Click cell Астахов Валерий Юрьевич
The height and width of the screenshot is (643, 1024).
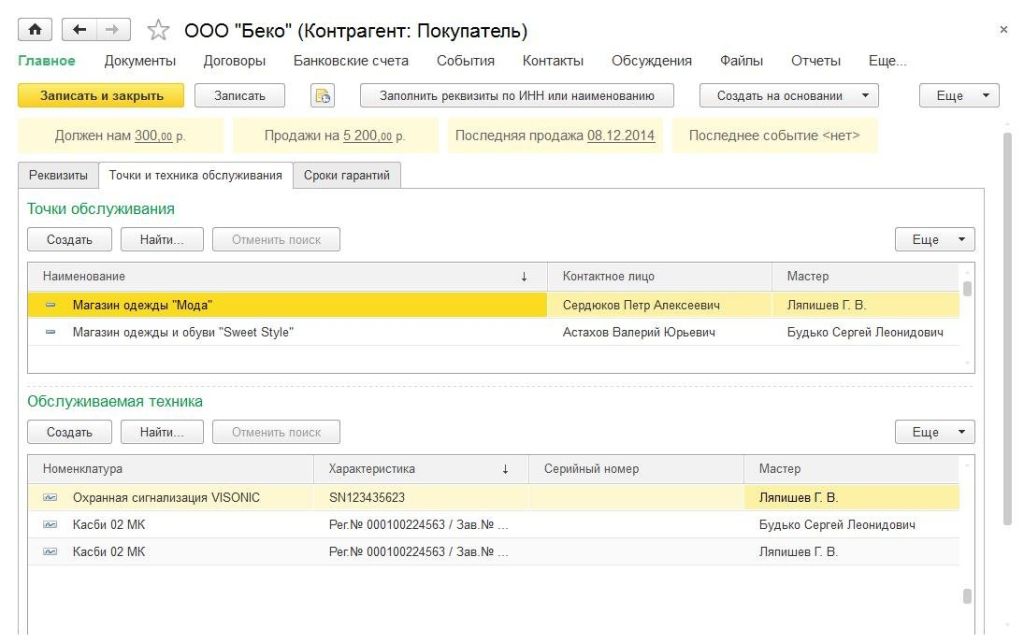[660, 332]
